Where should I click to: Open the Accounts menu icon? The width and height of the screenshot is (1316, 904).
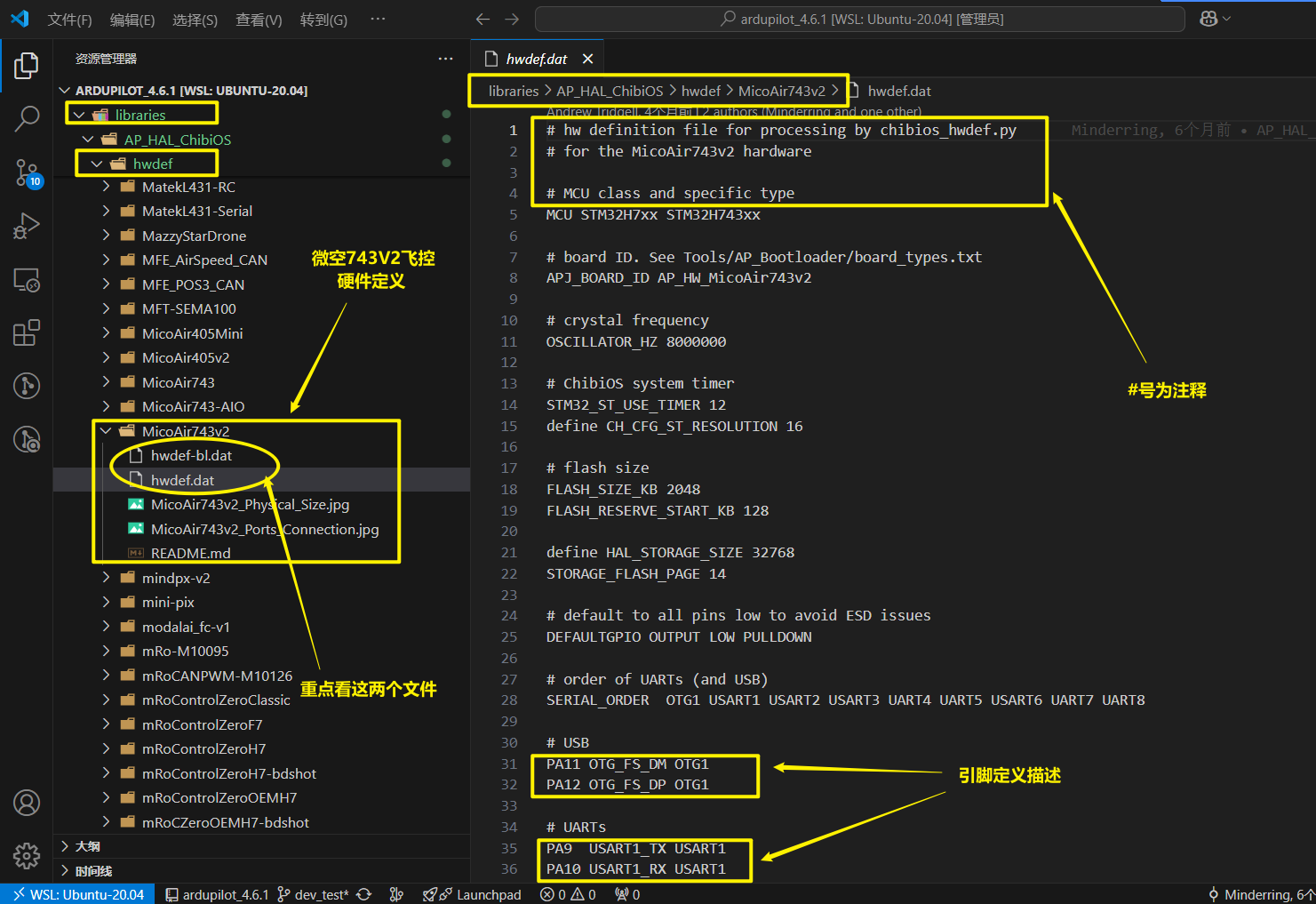coord(27,803)
